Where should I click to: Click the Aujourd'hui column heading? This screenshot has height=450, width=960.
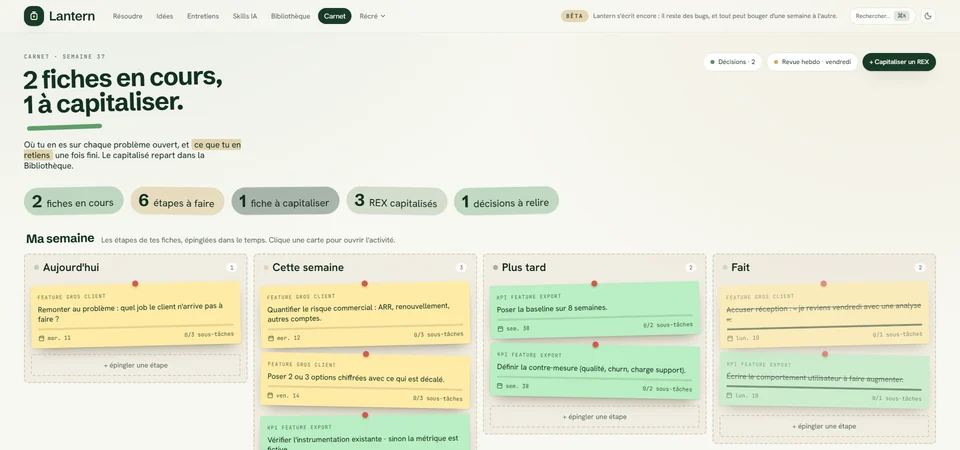[x=70, y=268]
